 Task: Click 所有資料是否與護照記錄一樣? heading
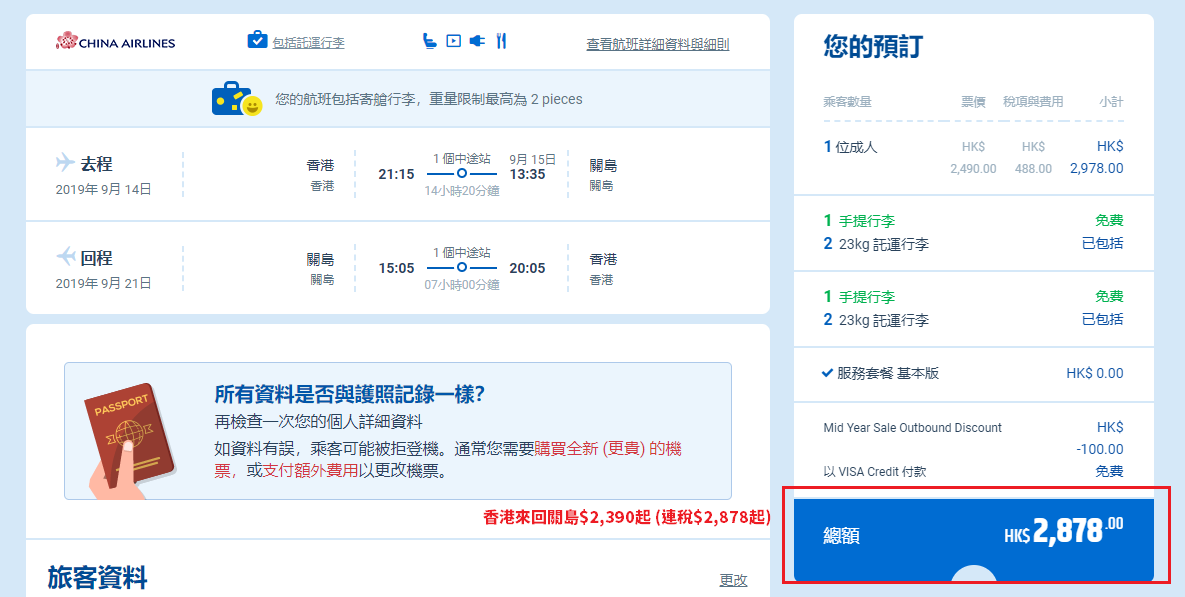click(x=349, y=394)
